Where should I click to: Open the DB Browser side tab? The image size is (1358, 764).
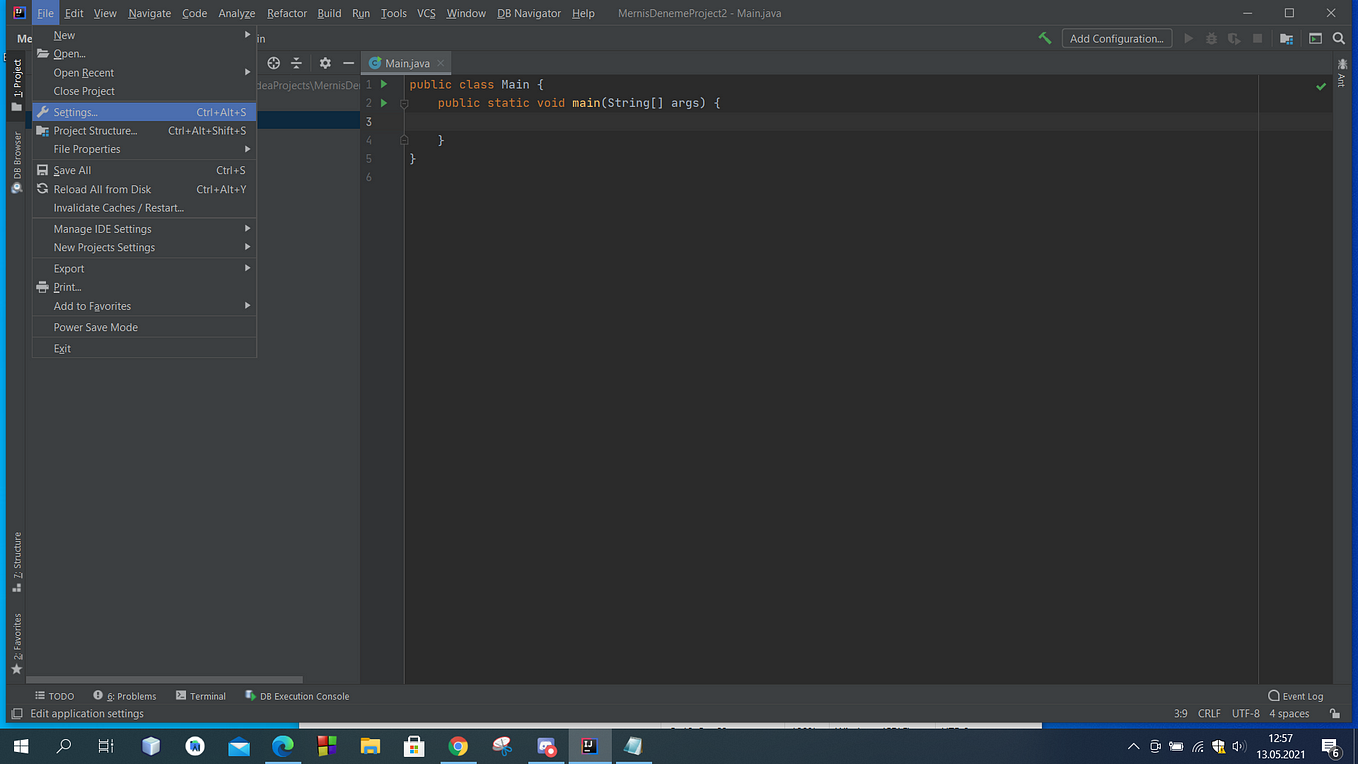16,162
